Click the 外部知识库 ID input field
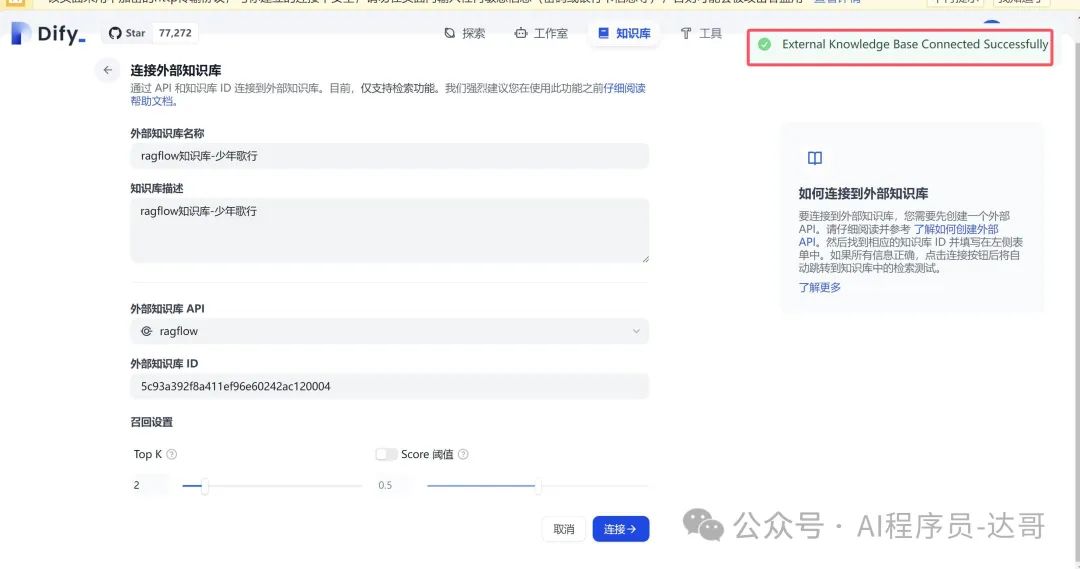The image size is (1080, 569). (389, 386)
